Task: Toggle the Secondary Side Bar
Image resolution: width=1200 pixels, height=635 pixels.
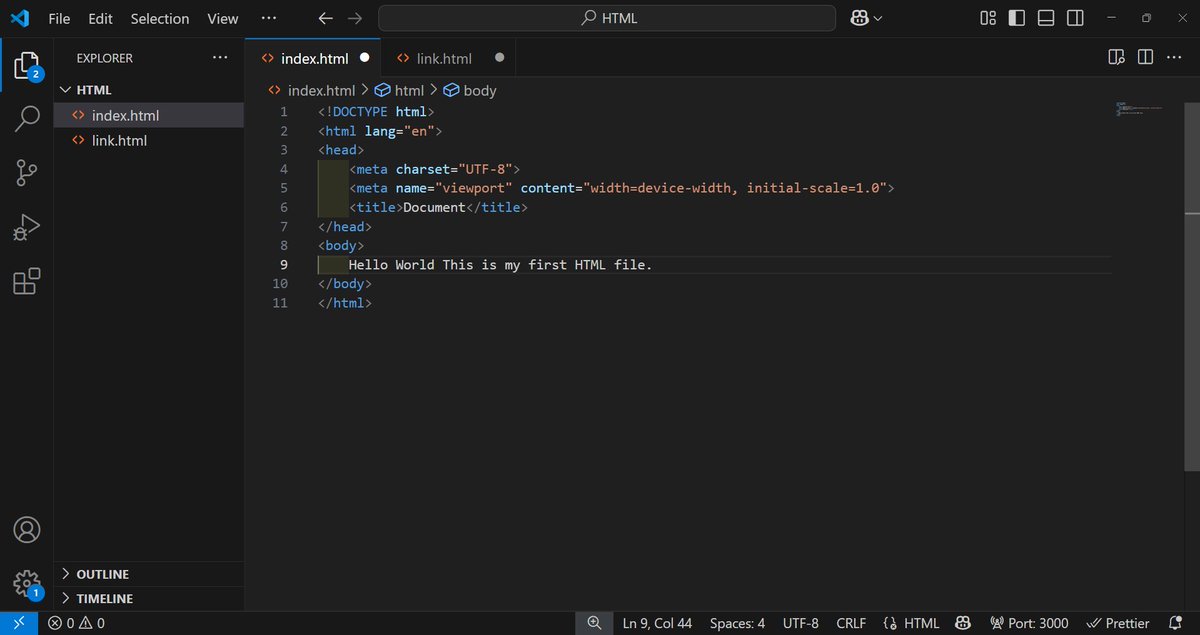Action: (x=1075, y=18)
